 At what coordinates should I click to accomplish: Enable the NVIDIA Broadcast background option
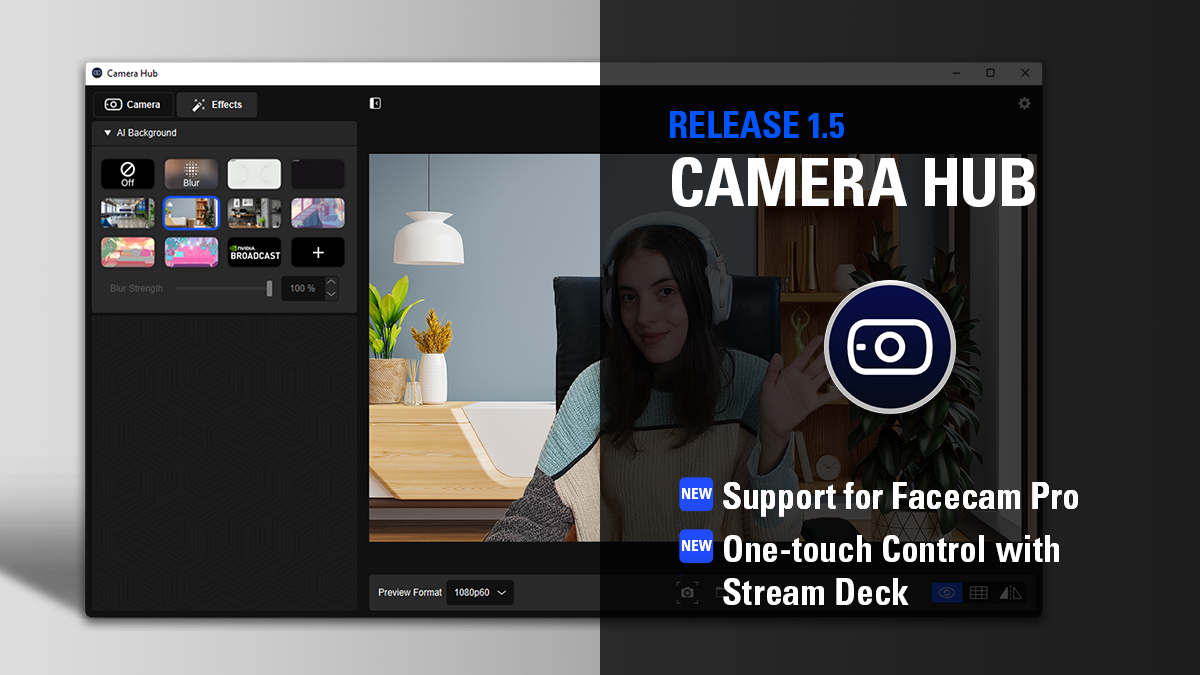pyautogui.click(x=254, y=252)
